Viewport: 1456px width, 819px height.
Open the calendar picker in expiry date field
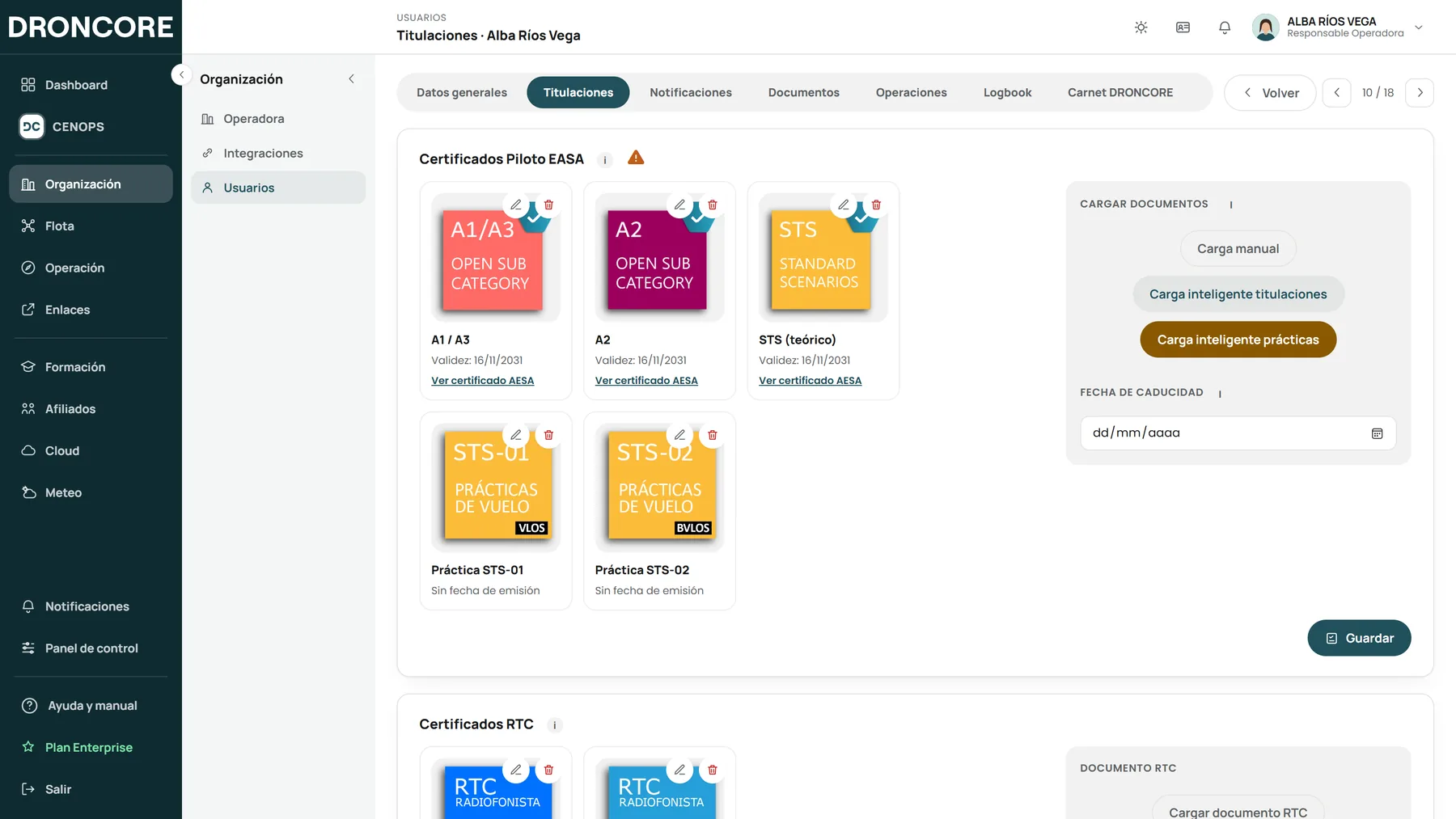1378,433
